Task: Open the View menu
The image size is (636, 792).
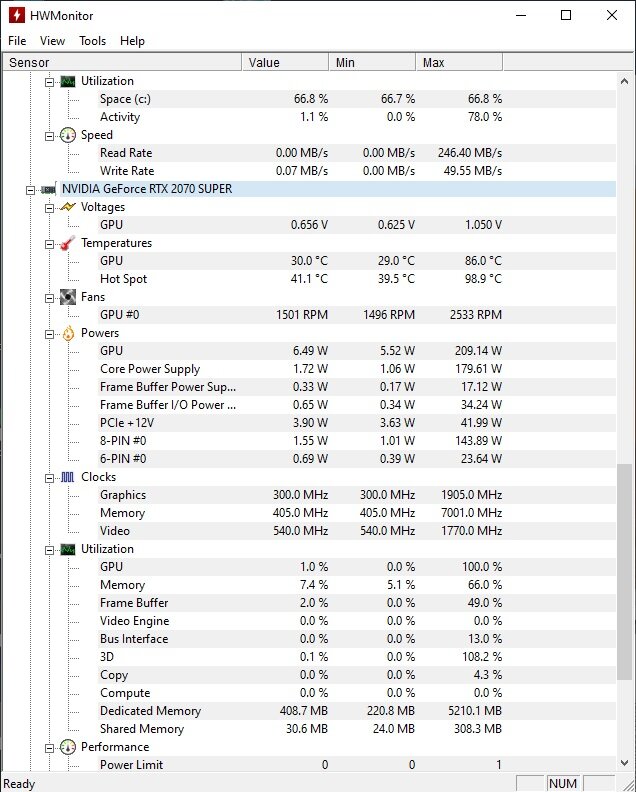Action: pyautogui.click(x=52, y=41)
